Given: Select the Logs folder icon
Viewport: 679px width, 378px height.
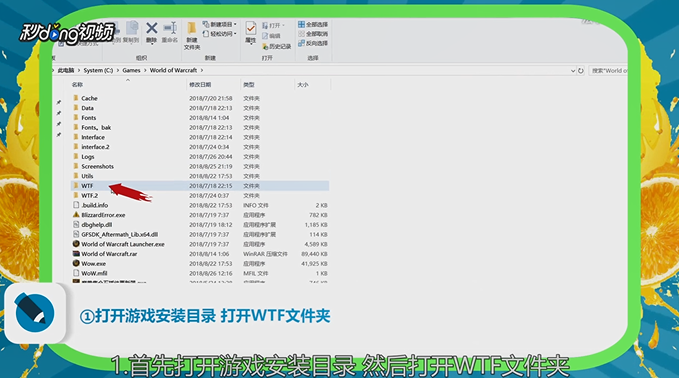Looking at the screenshot, I should pos(76,157).
